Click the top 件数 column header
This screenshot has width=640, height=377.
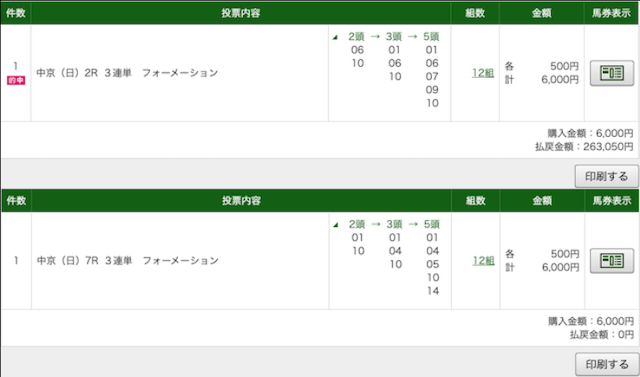[x=16, y=13]
